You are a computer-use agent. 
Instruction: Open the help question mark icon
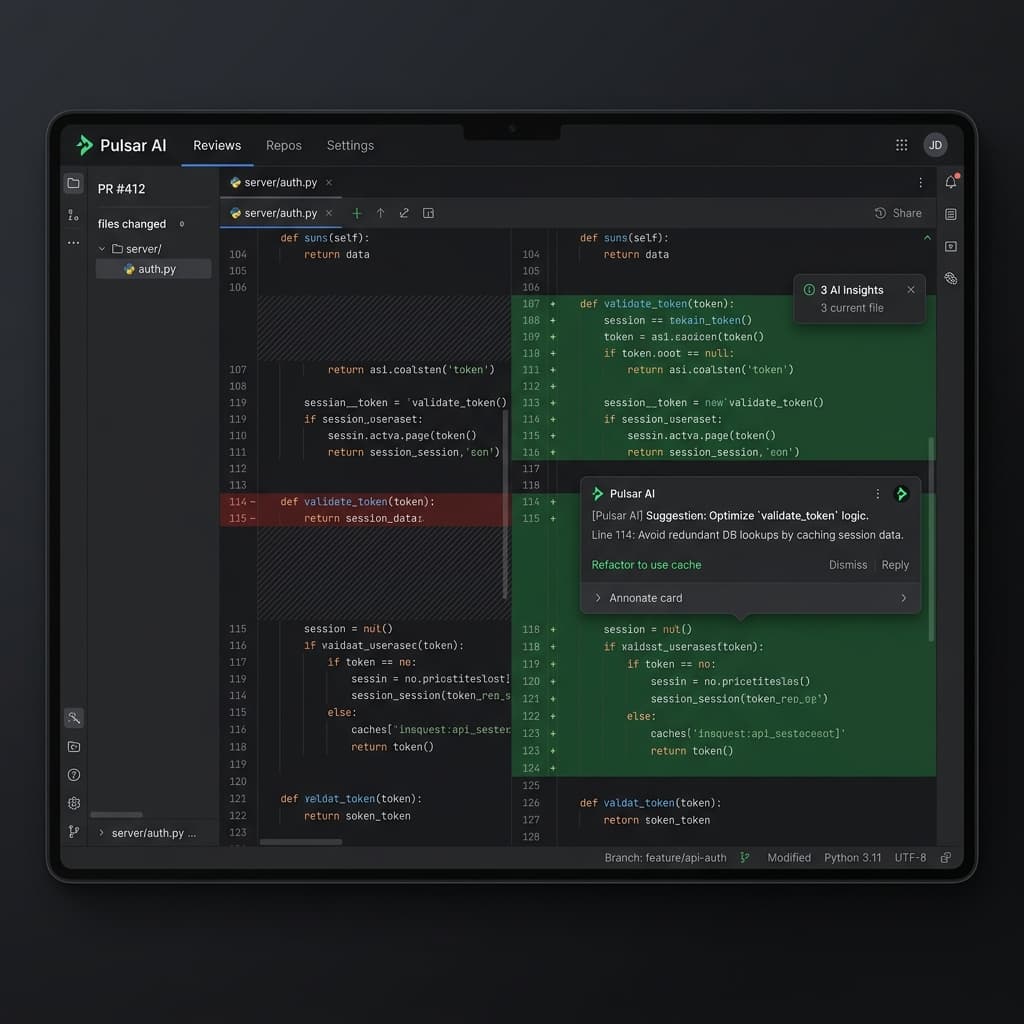coord(74,775)
